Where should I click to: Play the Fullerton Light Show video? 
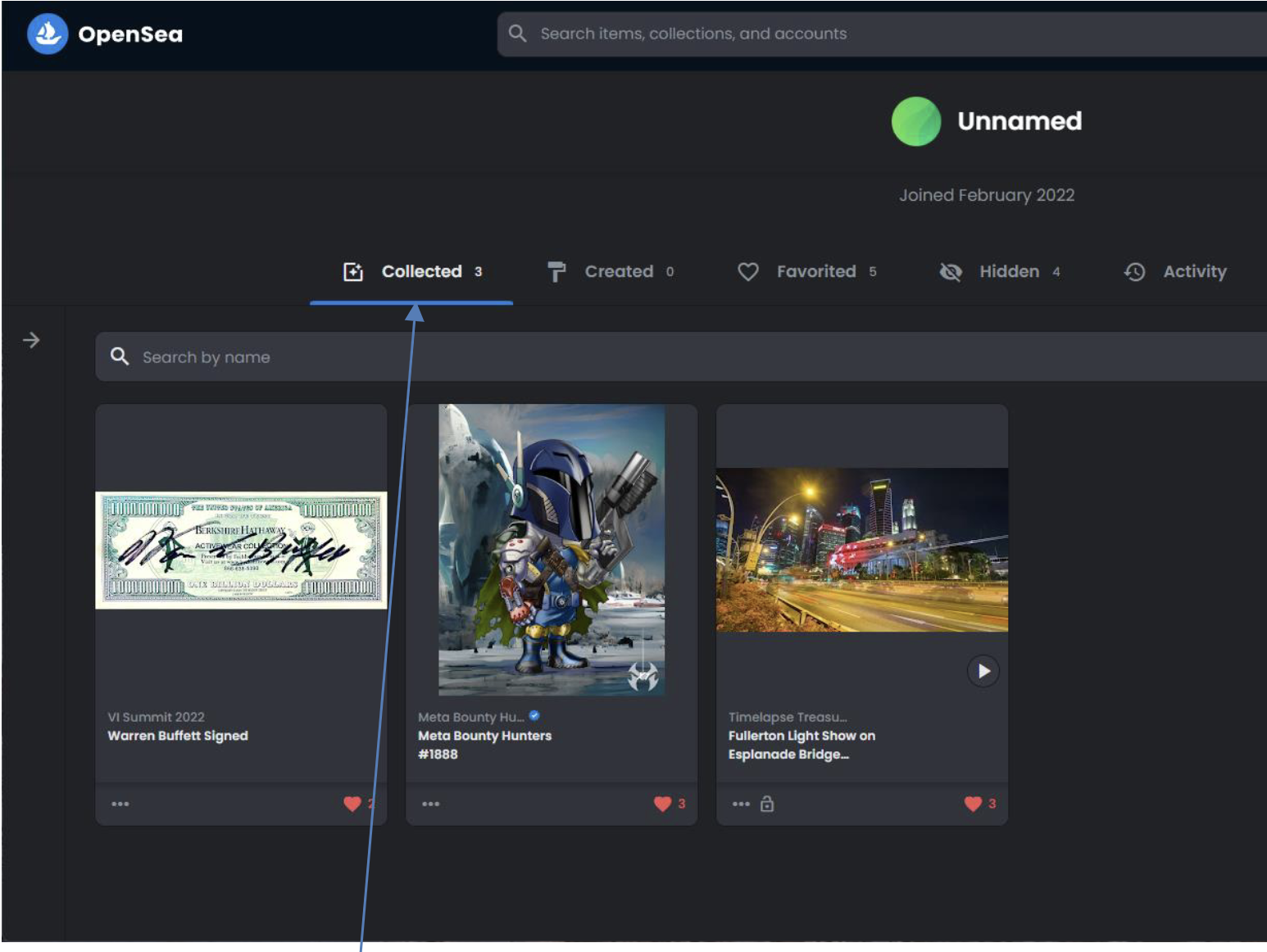point(983,671)
